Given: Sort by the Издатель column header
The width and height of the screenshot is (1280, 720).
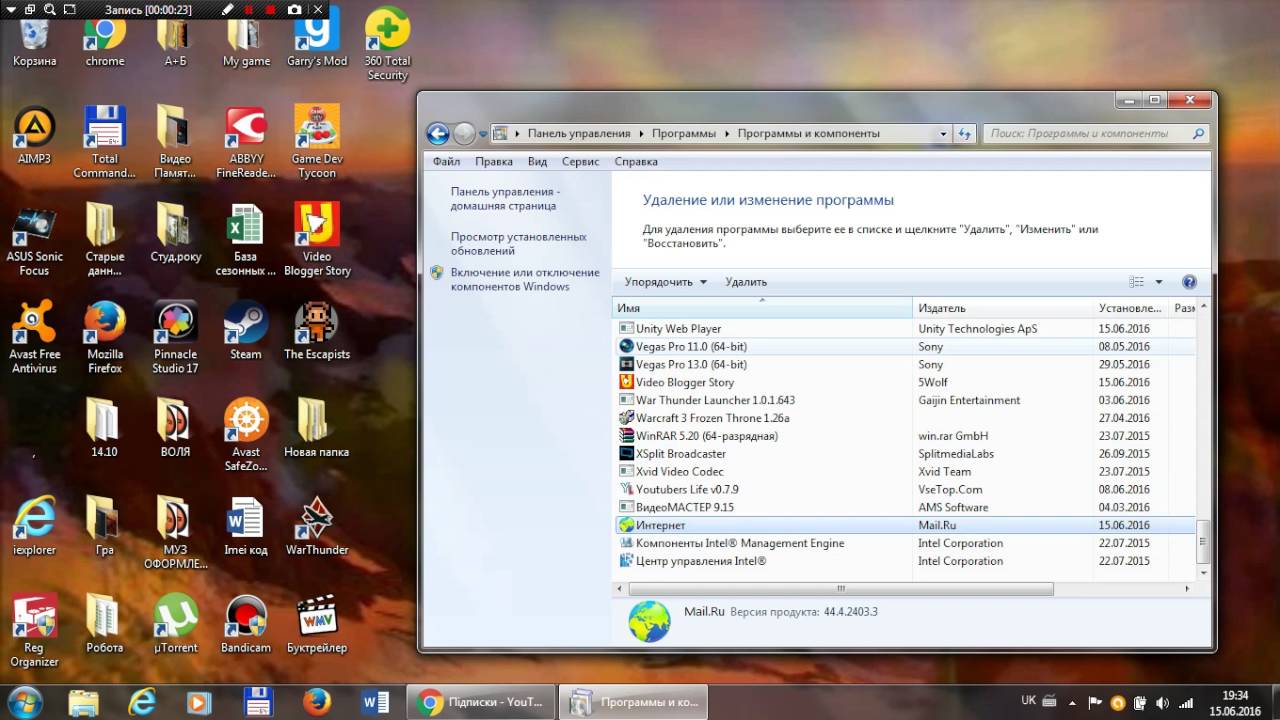Looking at the screenshot, I should click(1003, 308).
